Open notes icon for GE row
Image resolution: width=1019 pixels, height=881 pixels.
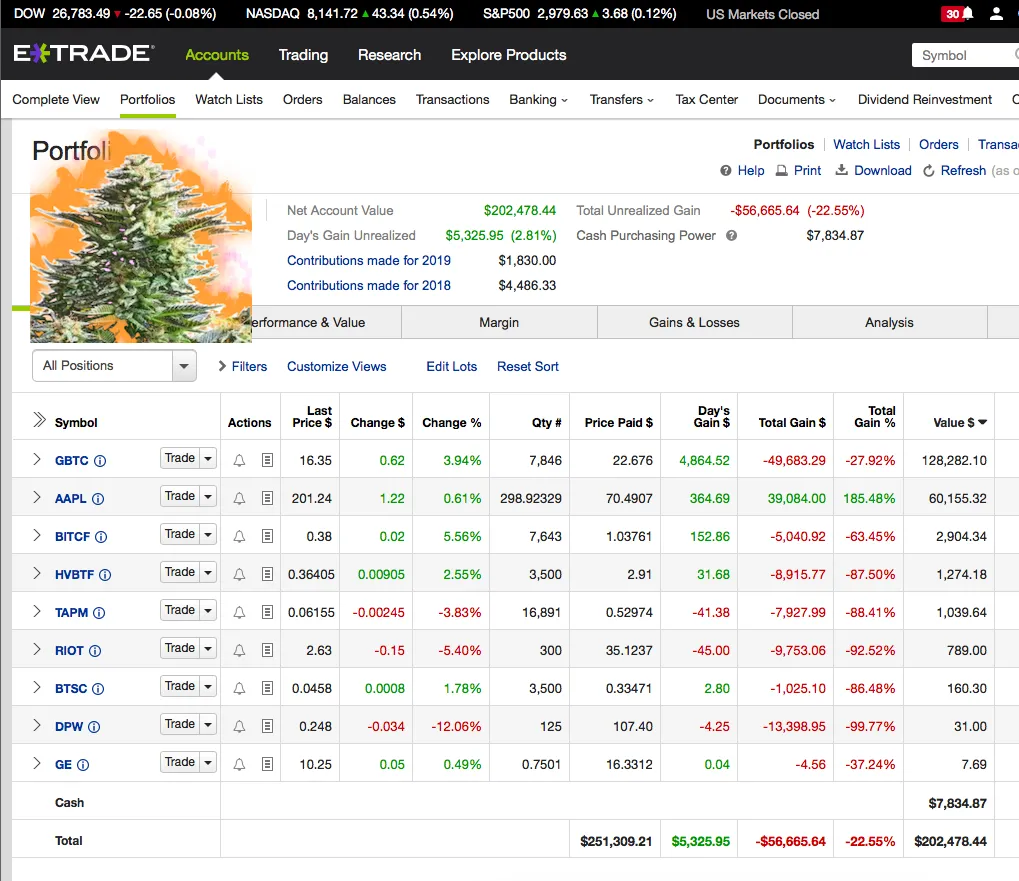(267, 765)
